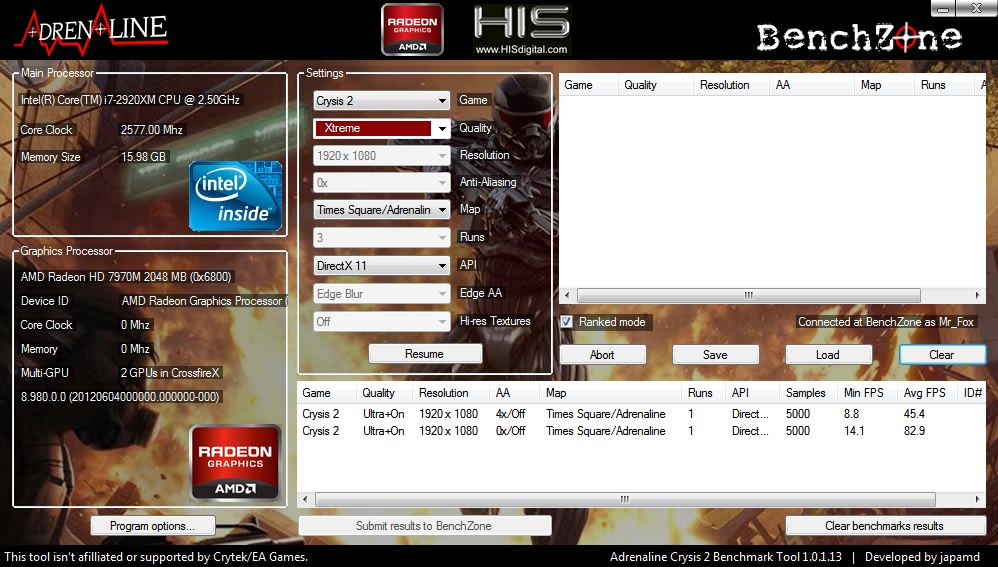Click the Radeon Graphics badge in Graphics Processor panel
The width and height of the screenshot is (998, 567).
pos(235,463)
